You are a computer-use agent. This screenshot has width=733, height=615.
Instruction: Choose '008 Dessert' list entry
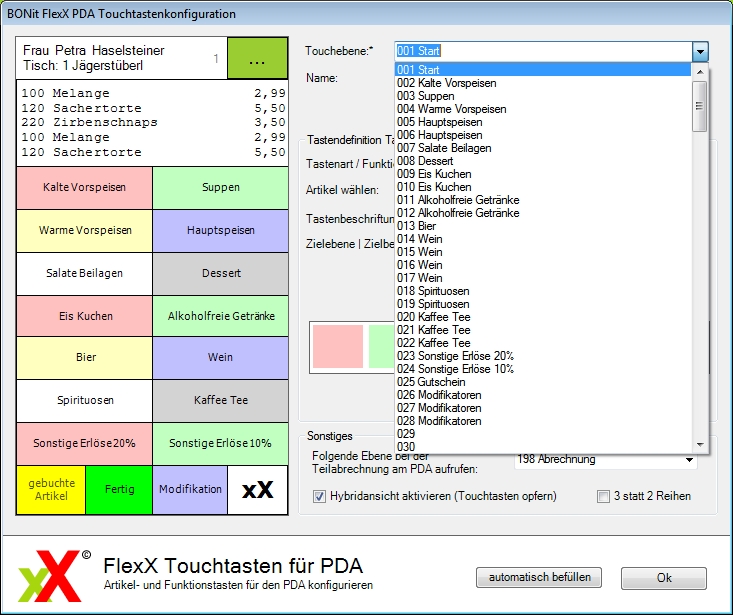click(542, 161)
